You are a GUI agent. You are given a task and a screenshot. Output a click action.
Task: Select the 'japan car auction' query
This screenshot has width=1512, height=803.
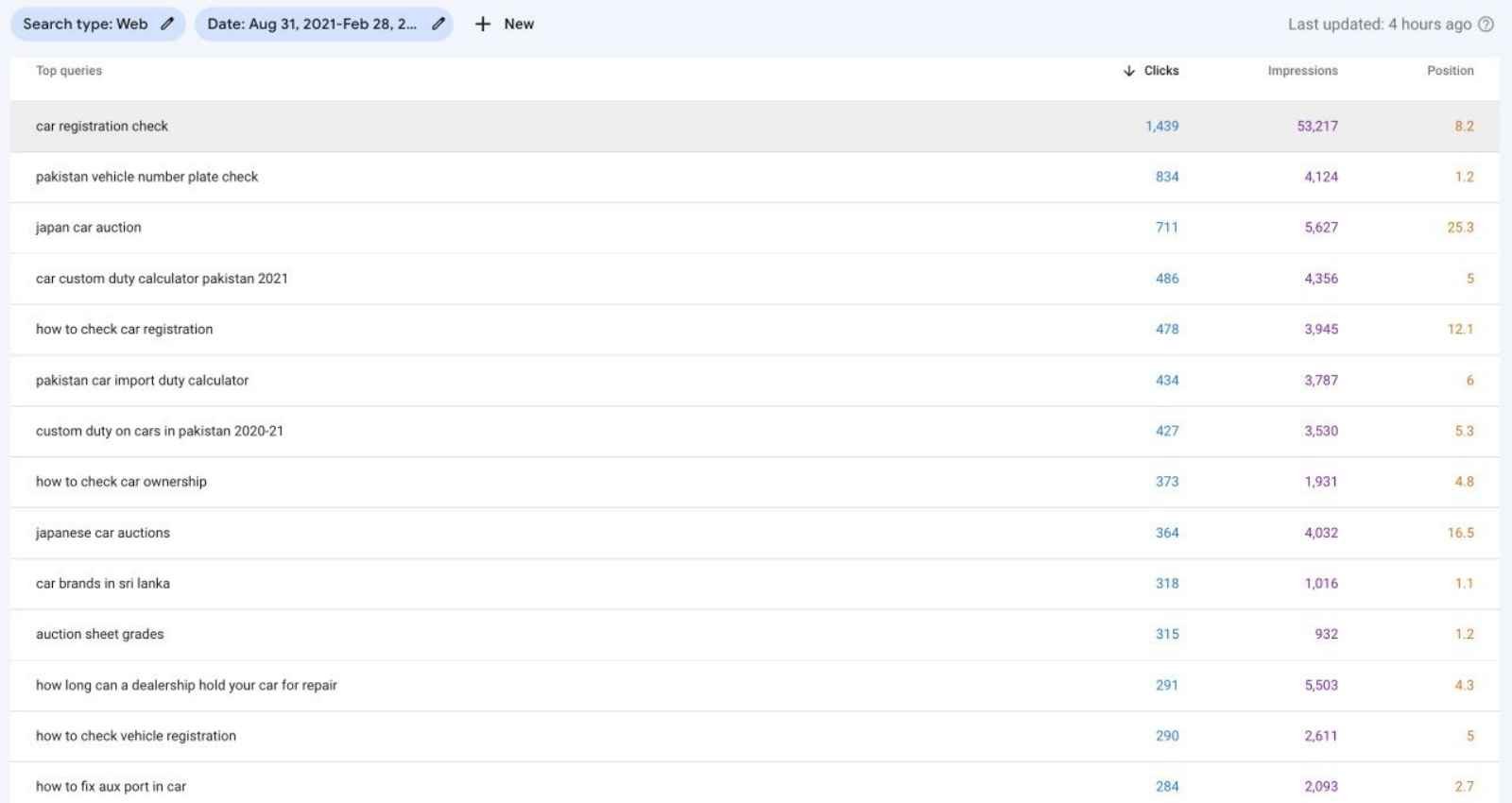click(89, 228)
